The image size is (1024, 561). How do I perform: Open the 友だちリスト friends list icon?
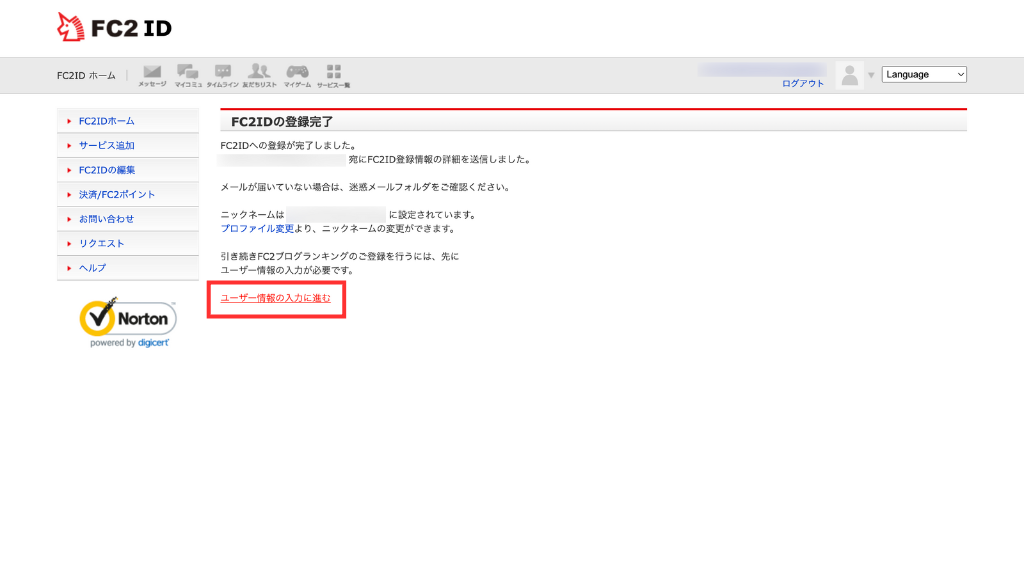click(259, 74)
